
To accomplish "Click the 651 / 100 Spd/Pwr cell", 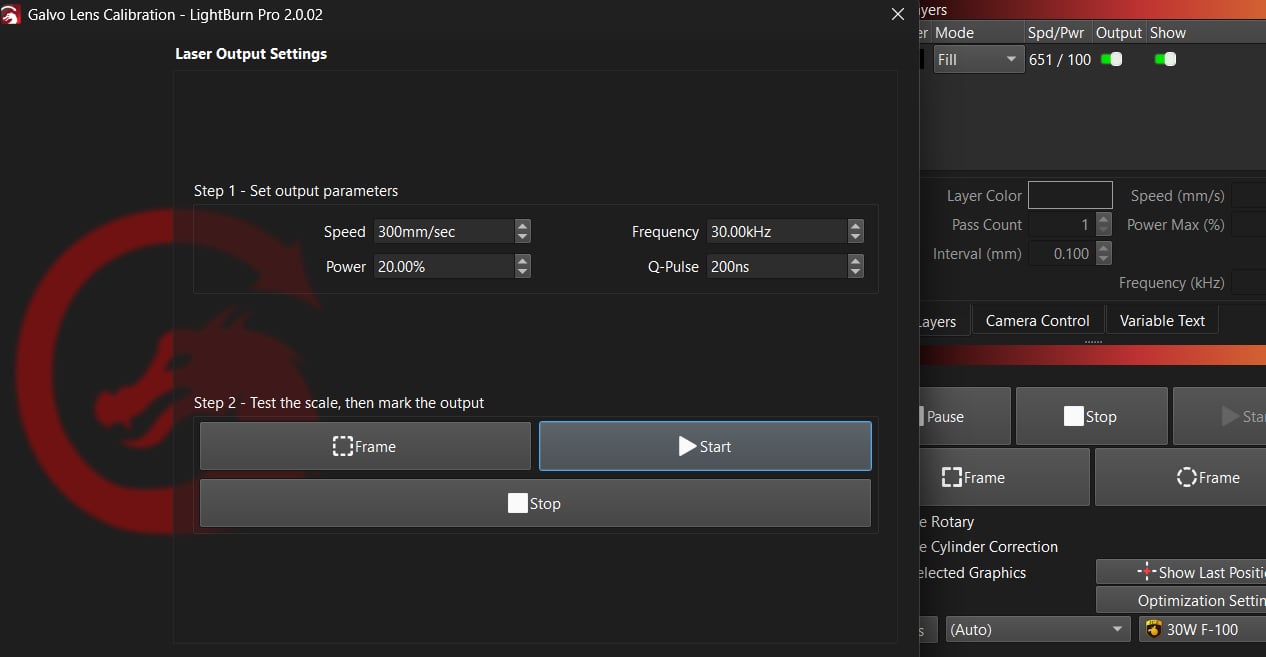I will pos(1059,60).
